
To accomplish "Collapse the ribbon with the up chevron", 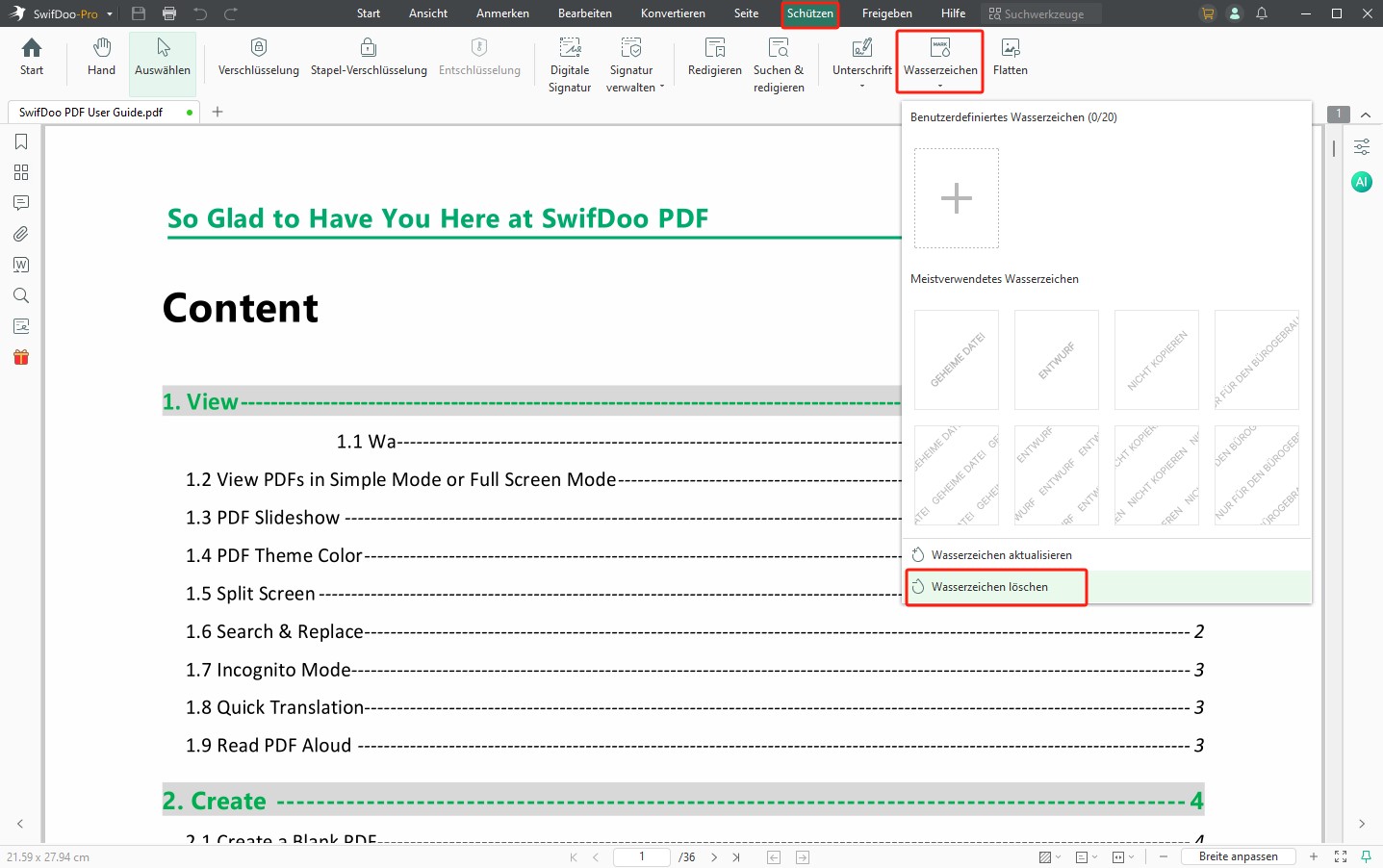I will (x=1366, y=115).
